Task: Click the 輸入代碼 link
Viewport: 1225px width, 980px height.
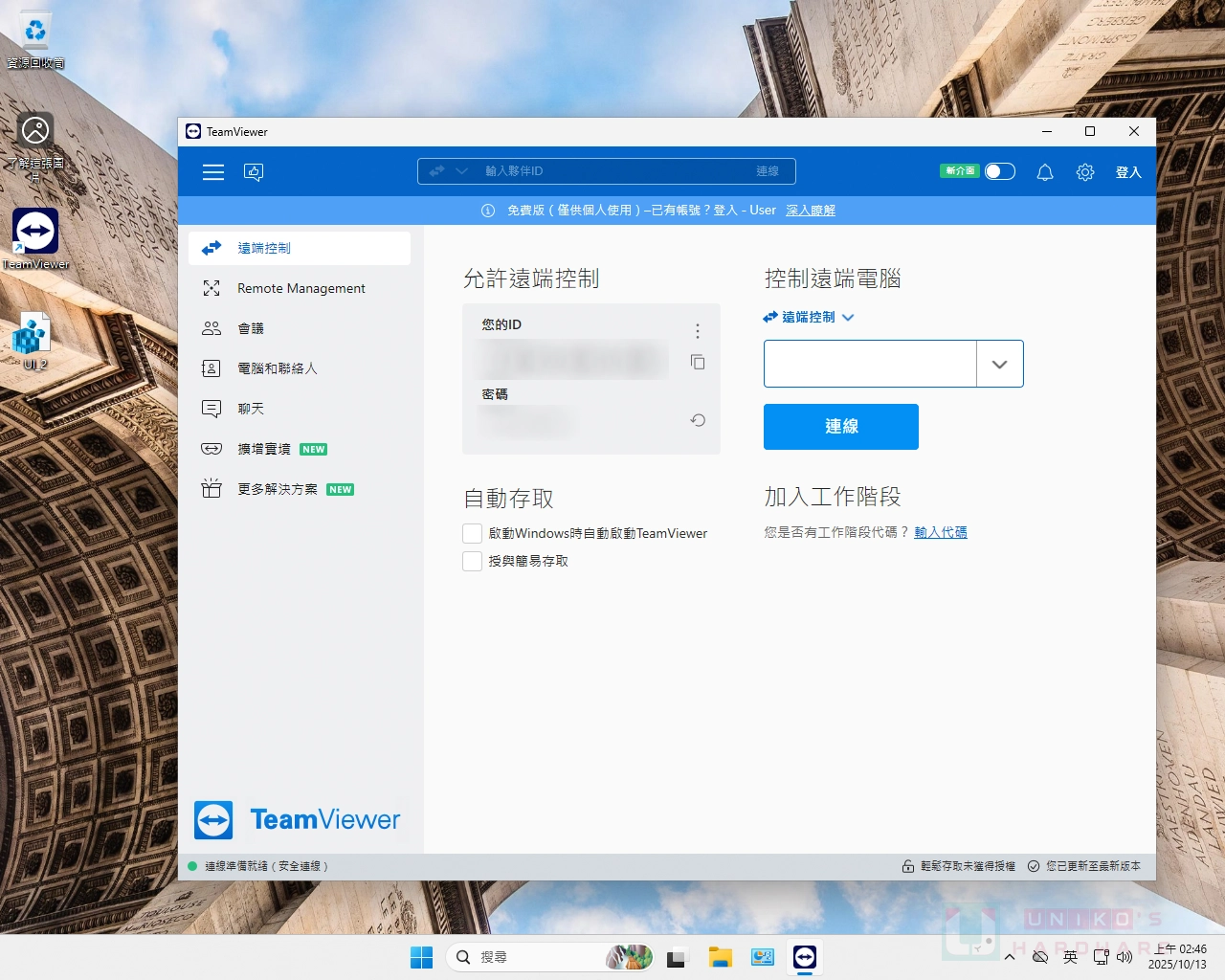Action: coord(940,532)
